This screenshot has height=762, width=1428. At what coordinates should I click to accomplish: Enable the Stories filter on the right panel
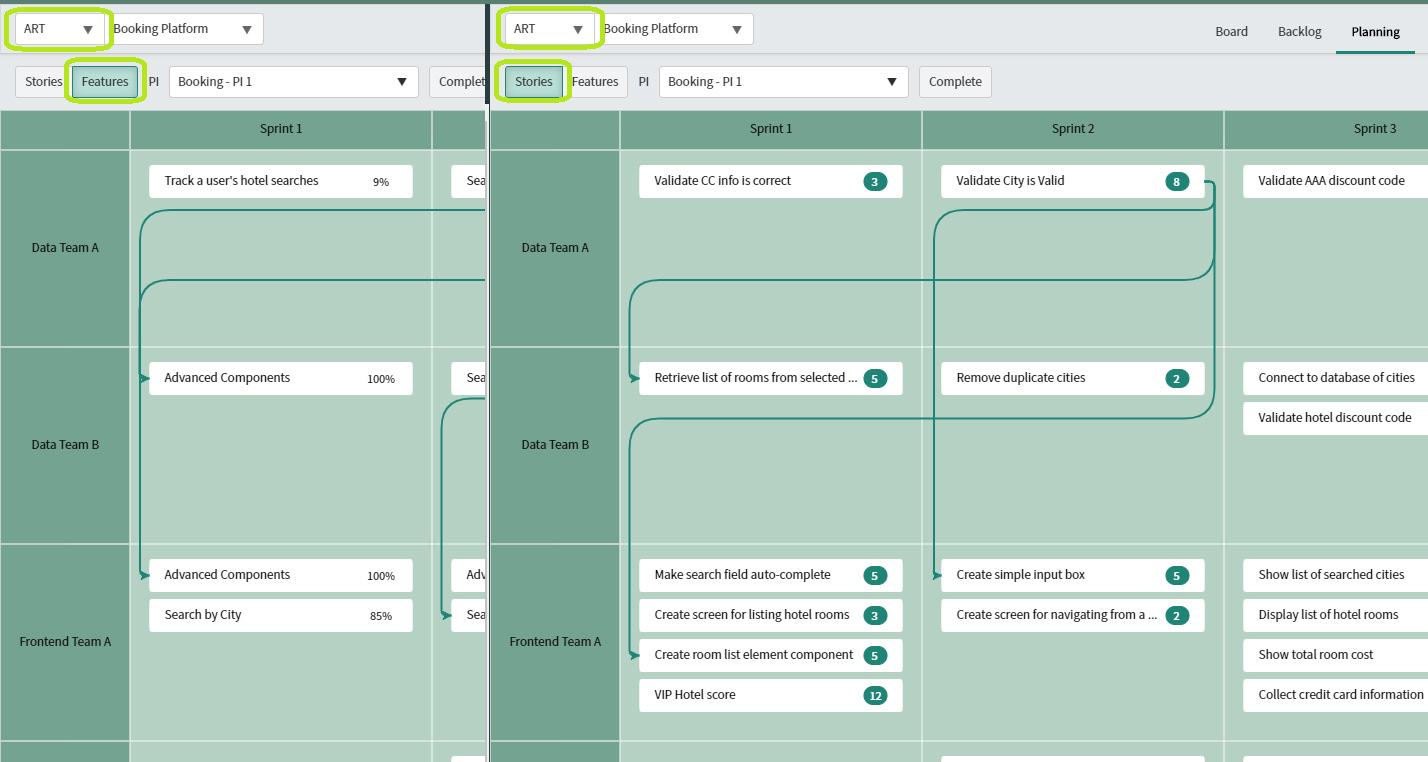pyautogui.click(x=533, y=81)
